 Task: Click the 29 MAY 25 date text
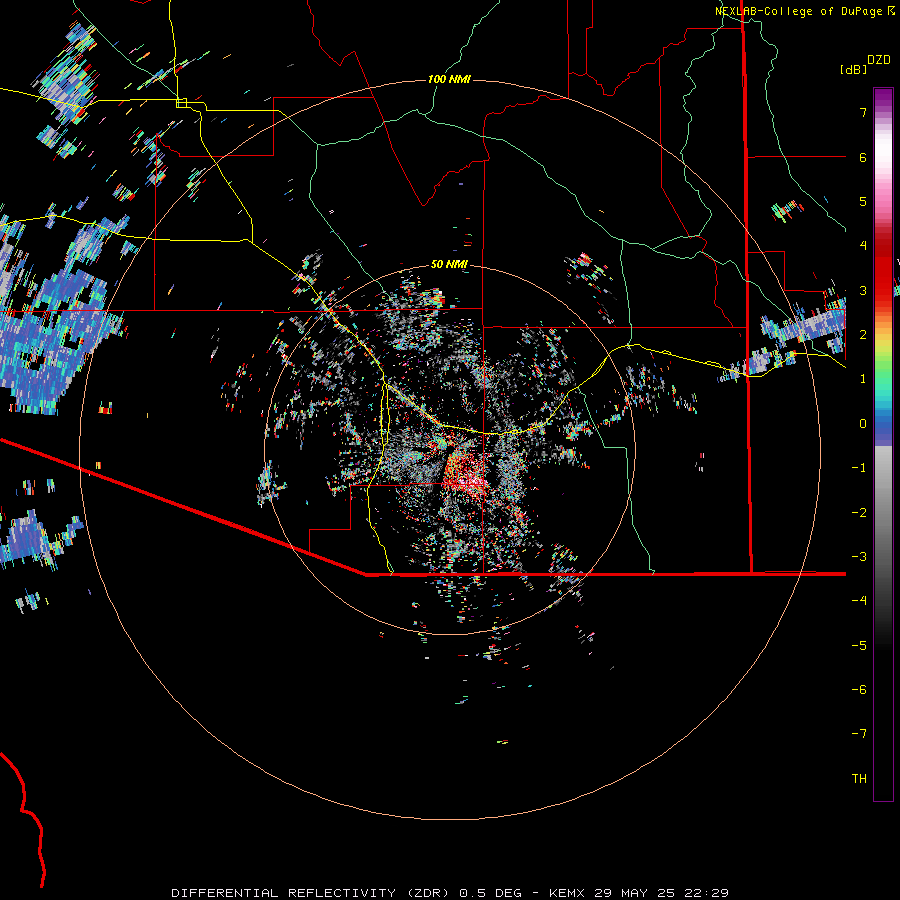click(637, 893)
